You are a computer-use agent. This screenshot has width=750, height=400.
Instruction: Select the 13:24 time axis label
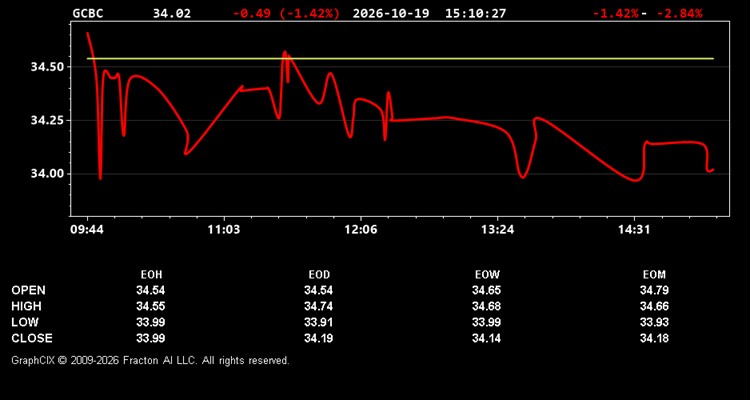tap(497, 230)
